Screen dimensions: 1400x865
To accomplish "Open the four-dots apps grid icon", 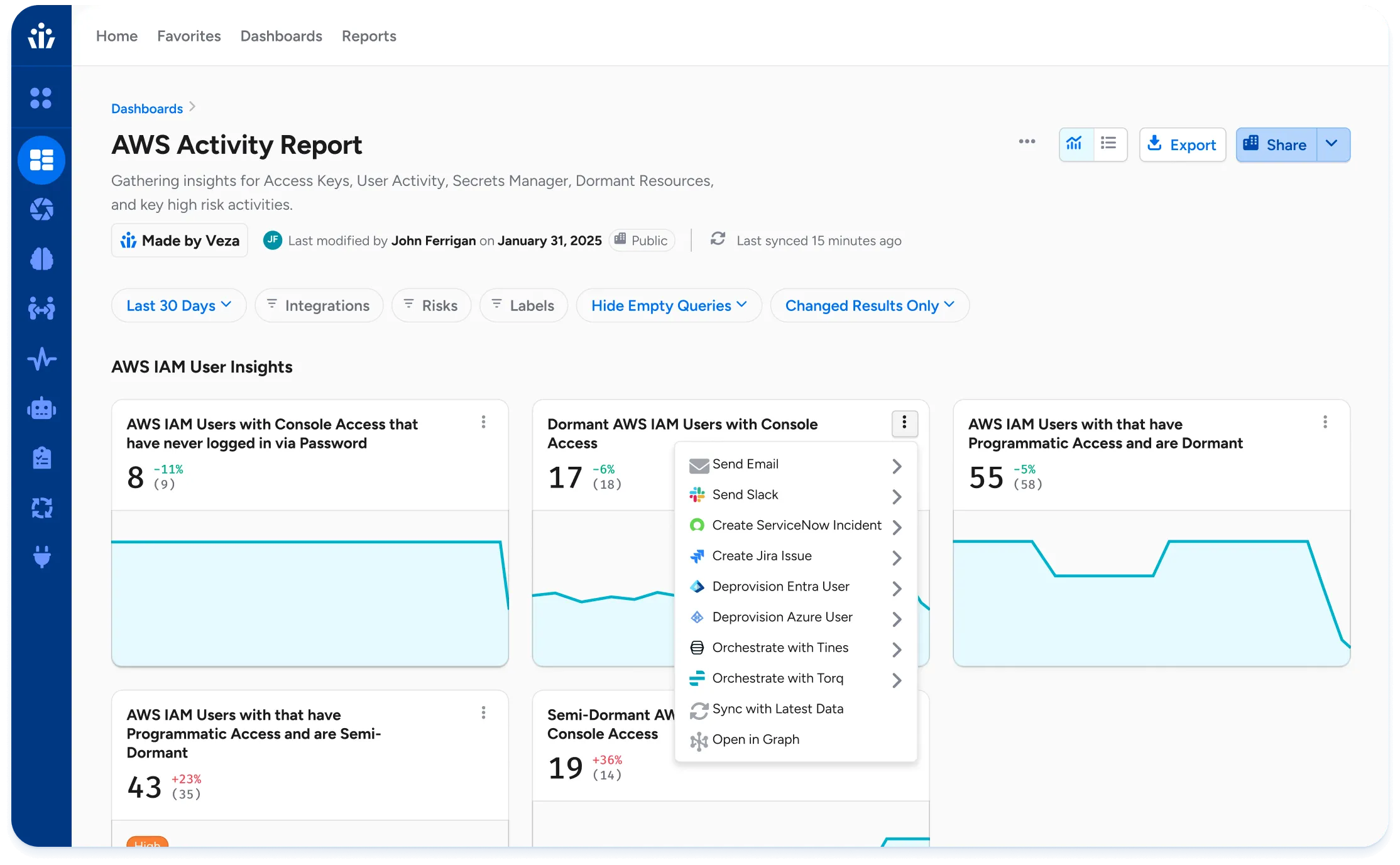I will (x=41, y=98).
